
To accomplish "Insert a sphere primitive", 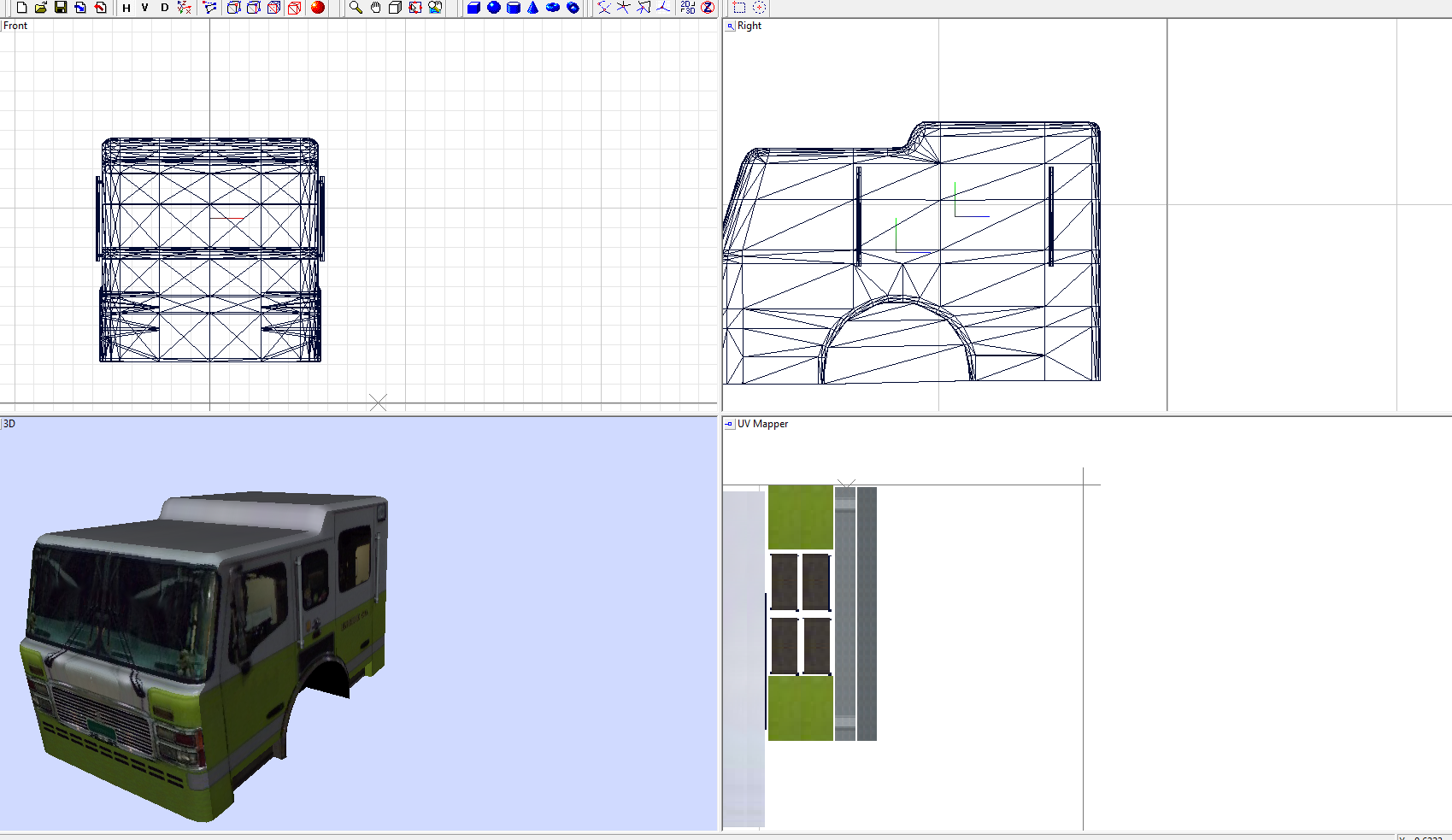I will [x=492, y=8].
